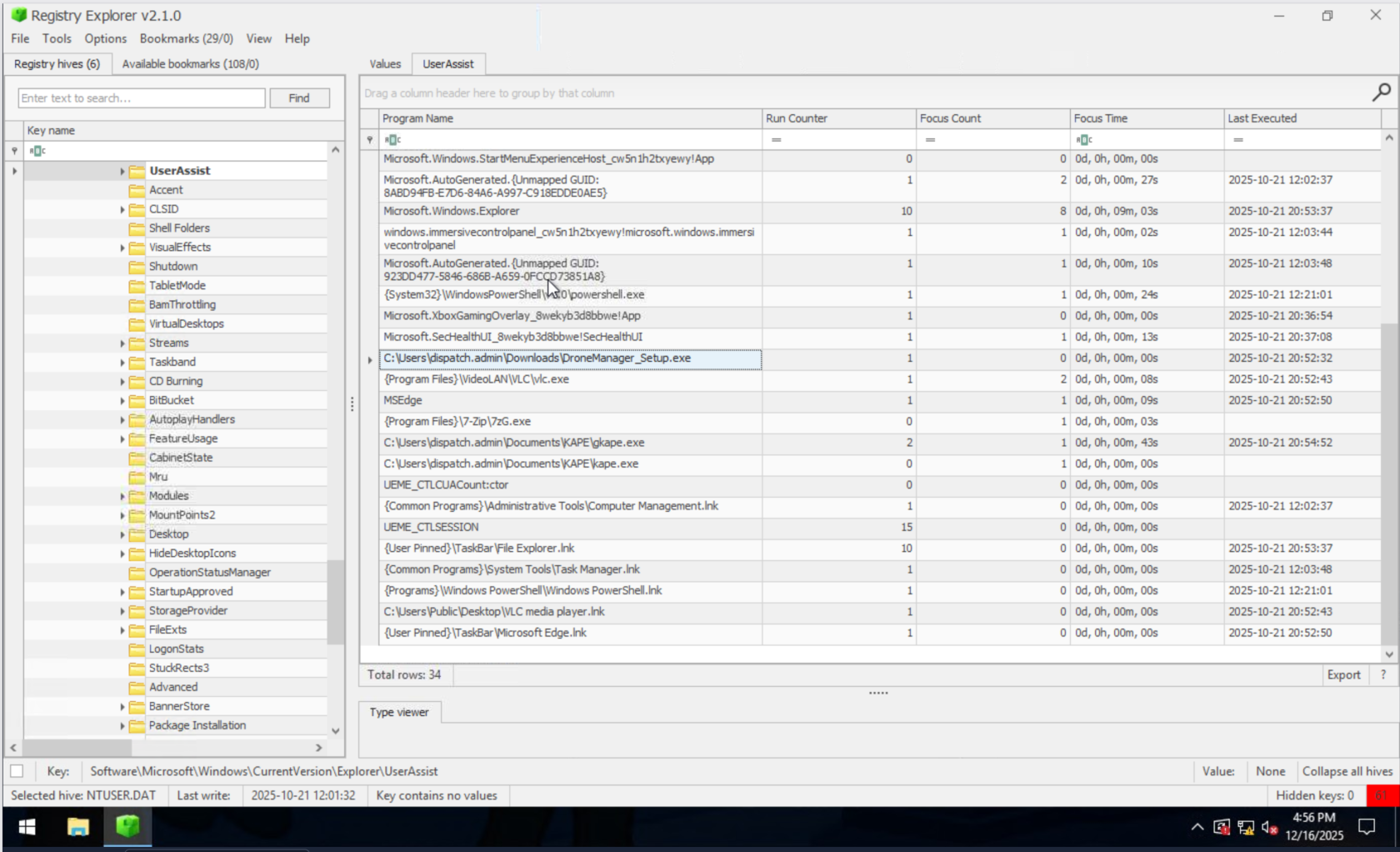Image resolution: width=1400 pixels, height=852 pixels.
Task: Expand the CLSID tree node
Action: 122,209
